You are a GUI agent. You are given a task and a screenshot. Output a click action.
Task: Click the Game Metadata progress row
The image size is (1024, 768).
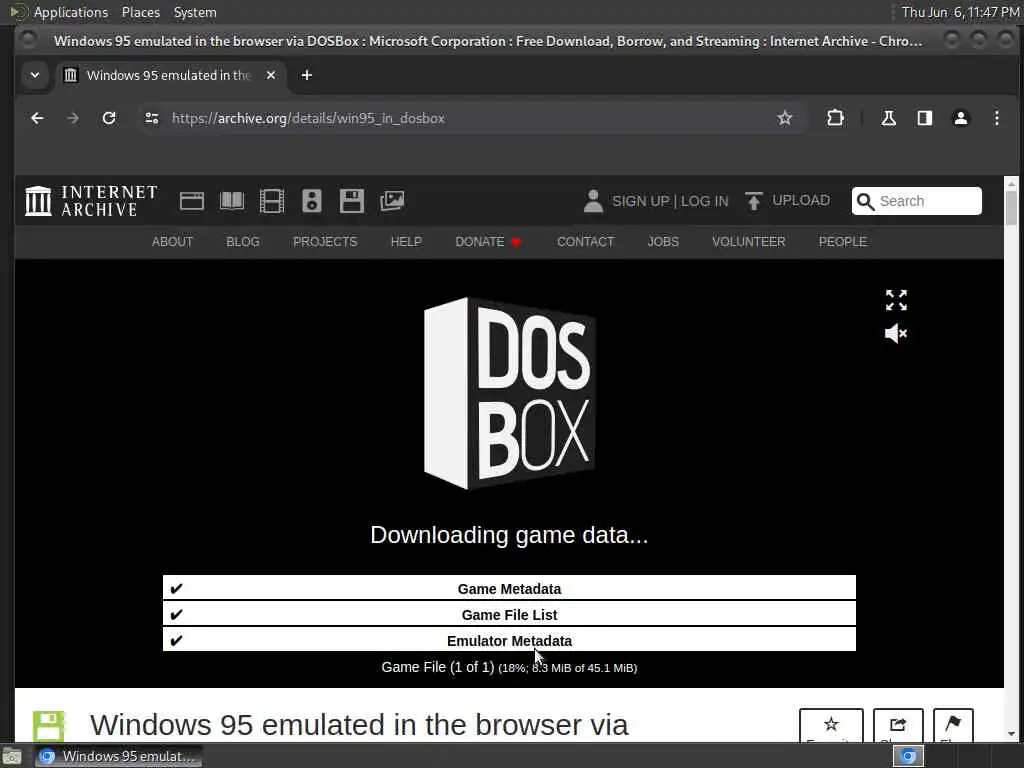(x=509, y=588)
